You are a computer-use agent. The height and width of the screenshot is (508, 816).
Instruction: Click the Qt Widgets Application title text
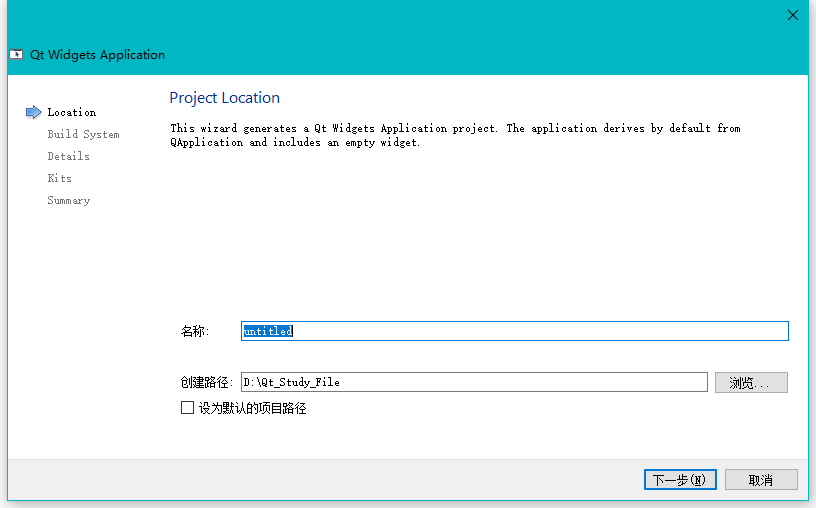click(x=97, y=55)
